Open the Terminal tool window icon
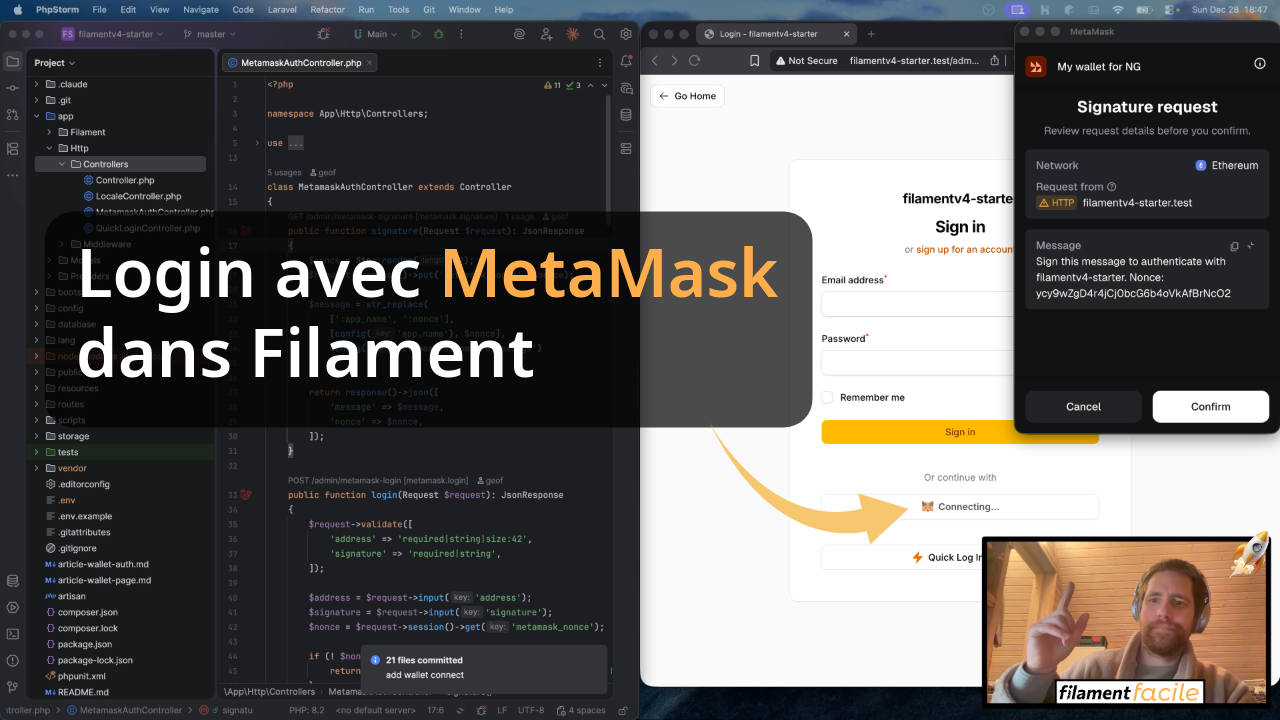 (x=13, y=634)
